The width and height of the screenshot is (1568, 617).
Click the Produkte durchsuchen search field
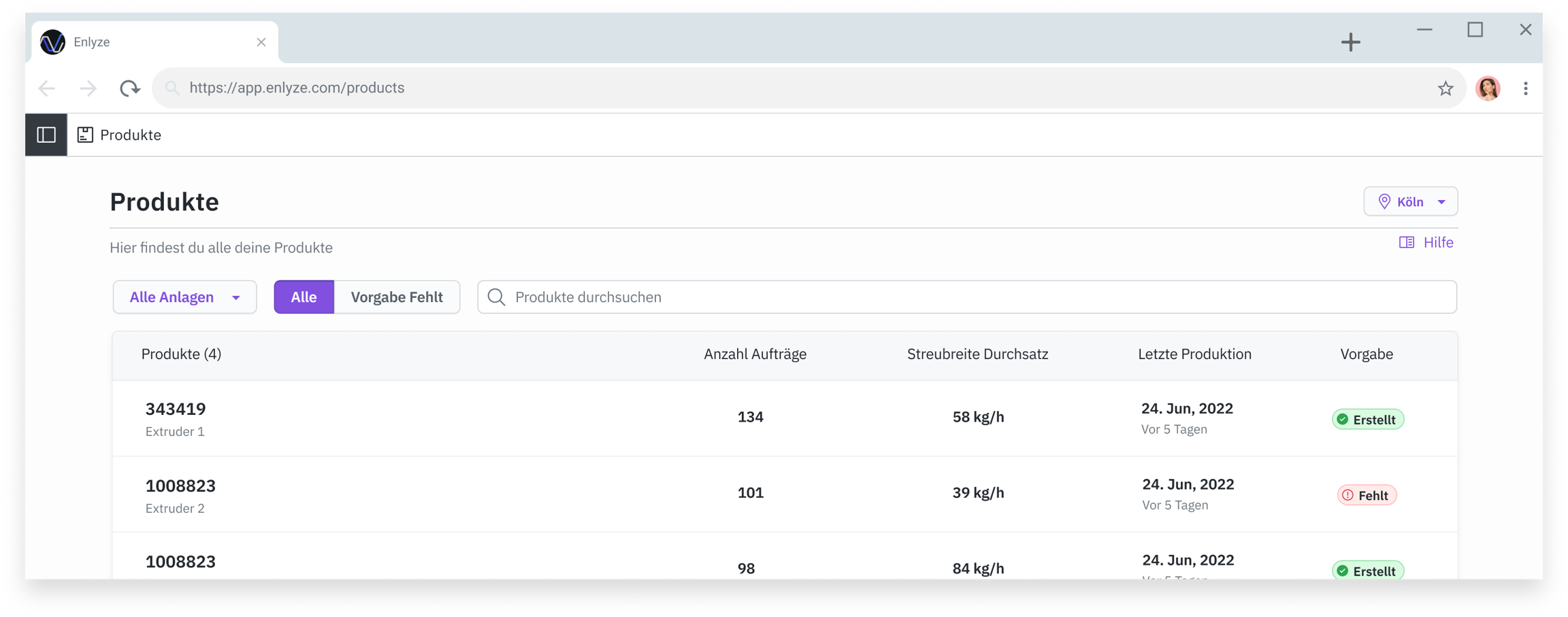point(966,297)
